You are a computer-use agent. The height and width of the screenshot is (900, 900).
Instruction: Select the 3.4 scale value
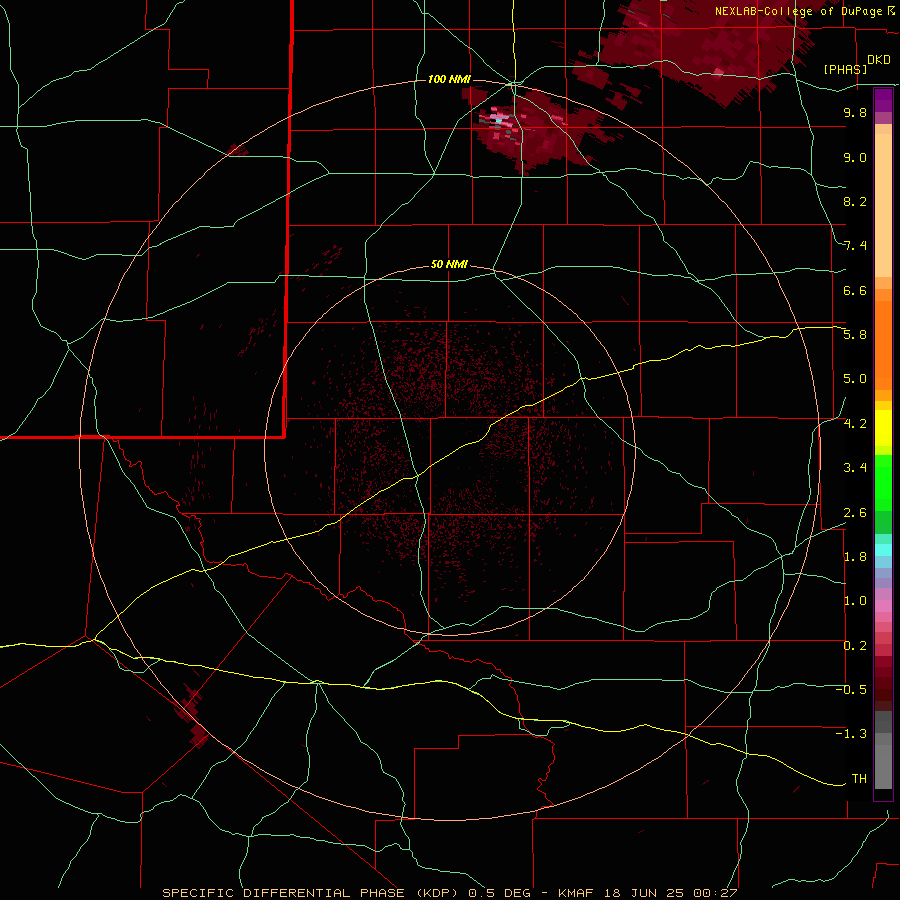click(x=855, y=468)
